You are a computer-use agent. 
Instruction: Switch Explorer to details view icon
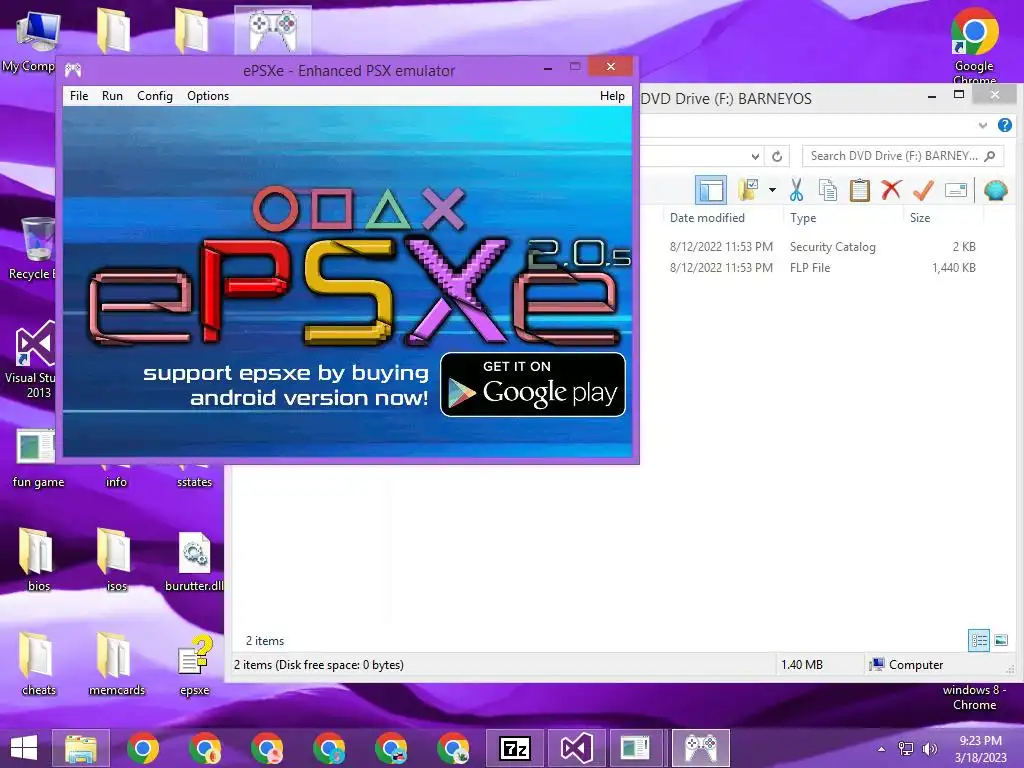(979, 640)
